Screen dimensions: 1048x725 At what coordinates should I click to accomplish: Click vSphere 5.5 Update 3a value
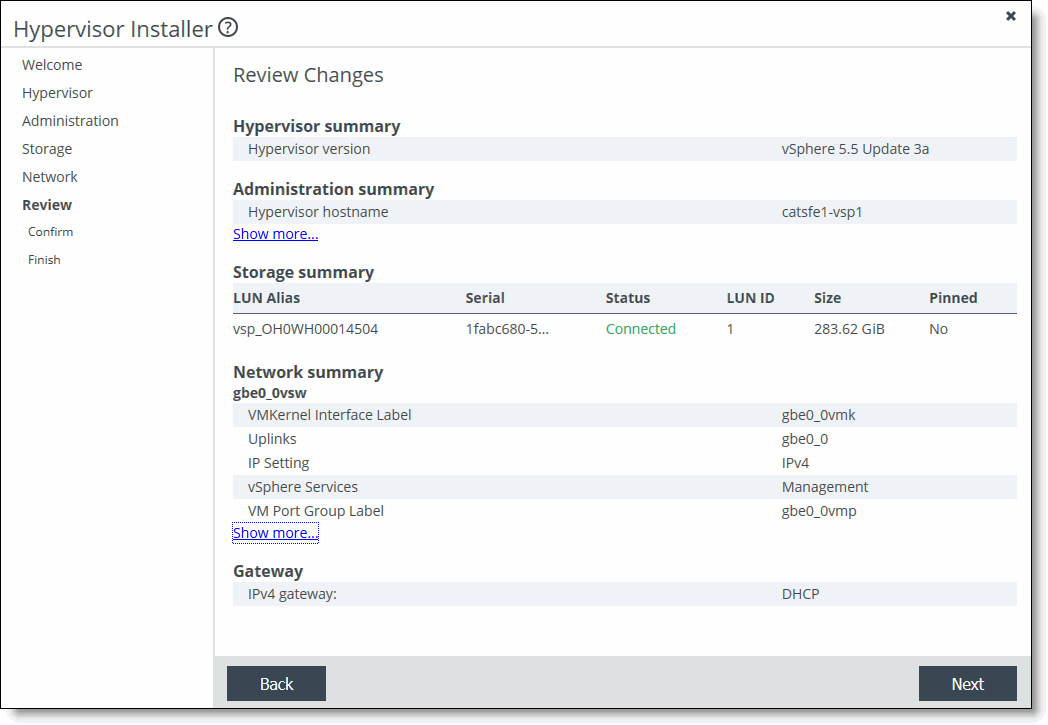[x=856, y=149]
